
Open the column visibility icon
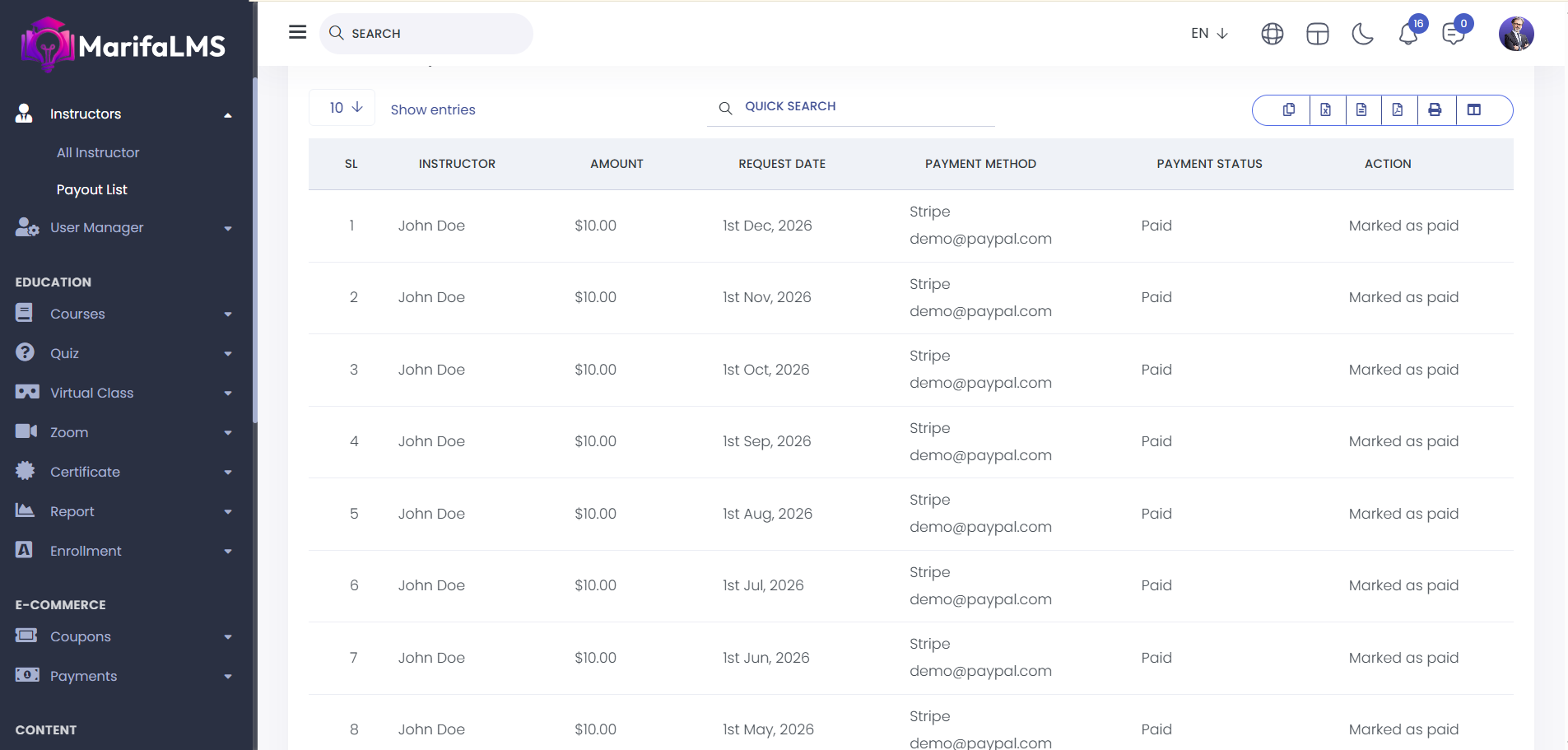point(1473,110)
